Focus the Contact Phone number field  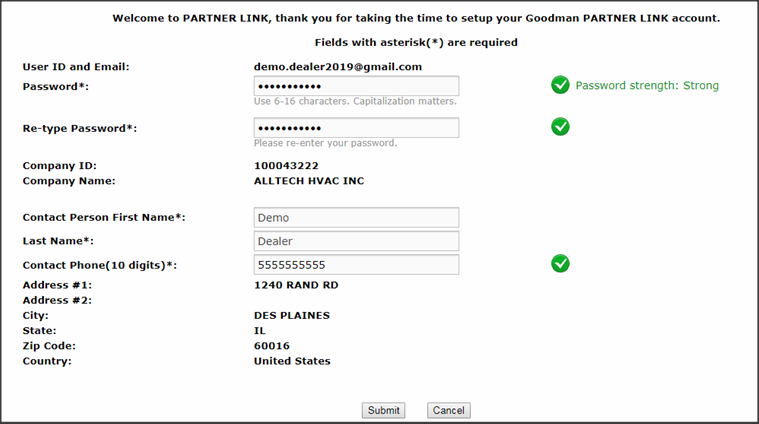(356, 265)
